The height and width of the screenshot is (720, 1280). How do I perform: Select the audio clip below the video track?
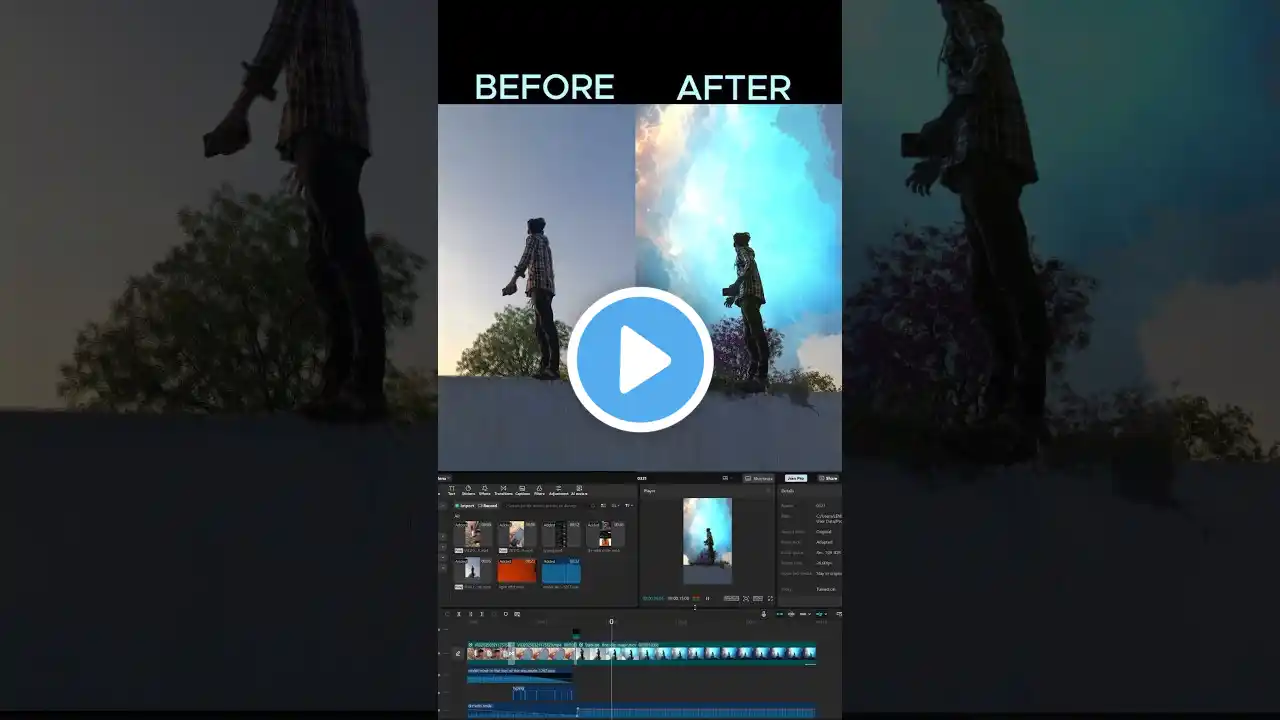click(520, 675)
